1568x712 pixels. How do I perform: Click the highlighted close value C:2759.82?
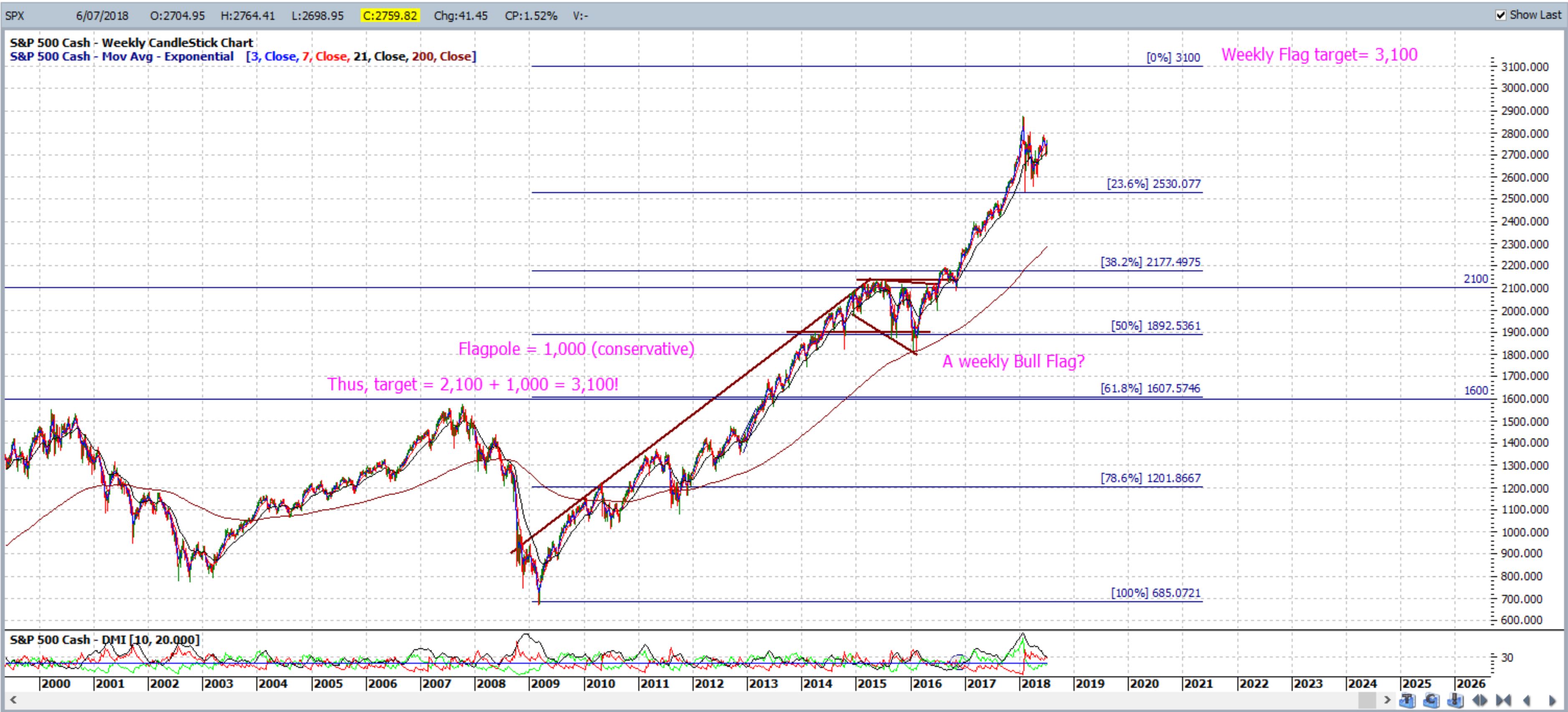tap(389, 16)
